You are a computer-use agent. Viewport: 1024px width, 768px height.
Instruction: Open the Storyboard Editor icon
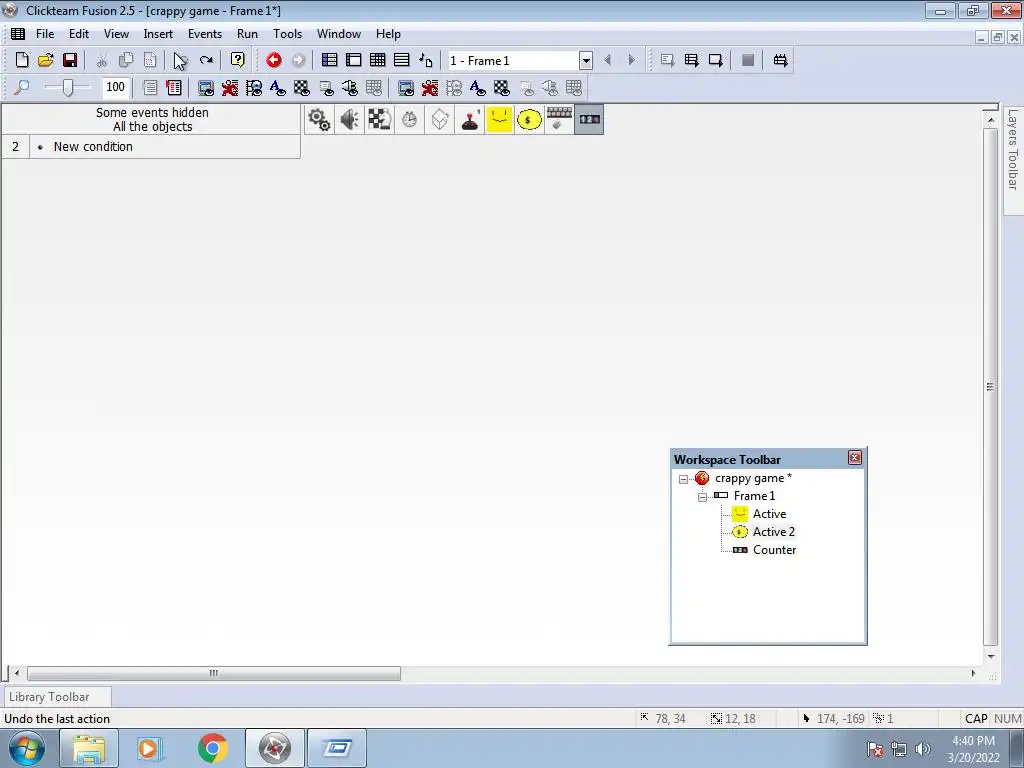329,61
